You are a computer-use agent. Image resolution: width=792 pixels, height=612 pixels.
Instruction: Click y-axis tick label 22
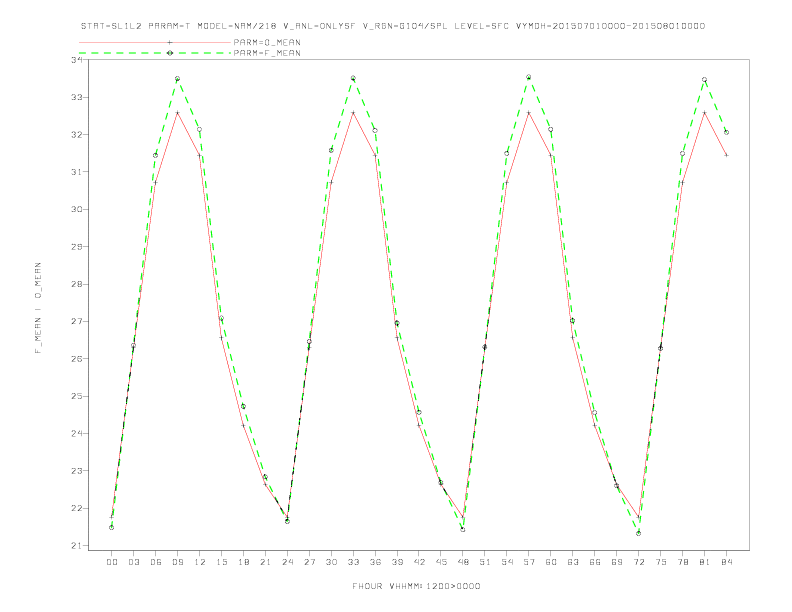[x=77, y=508]
